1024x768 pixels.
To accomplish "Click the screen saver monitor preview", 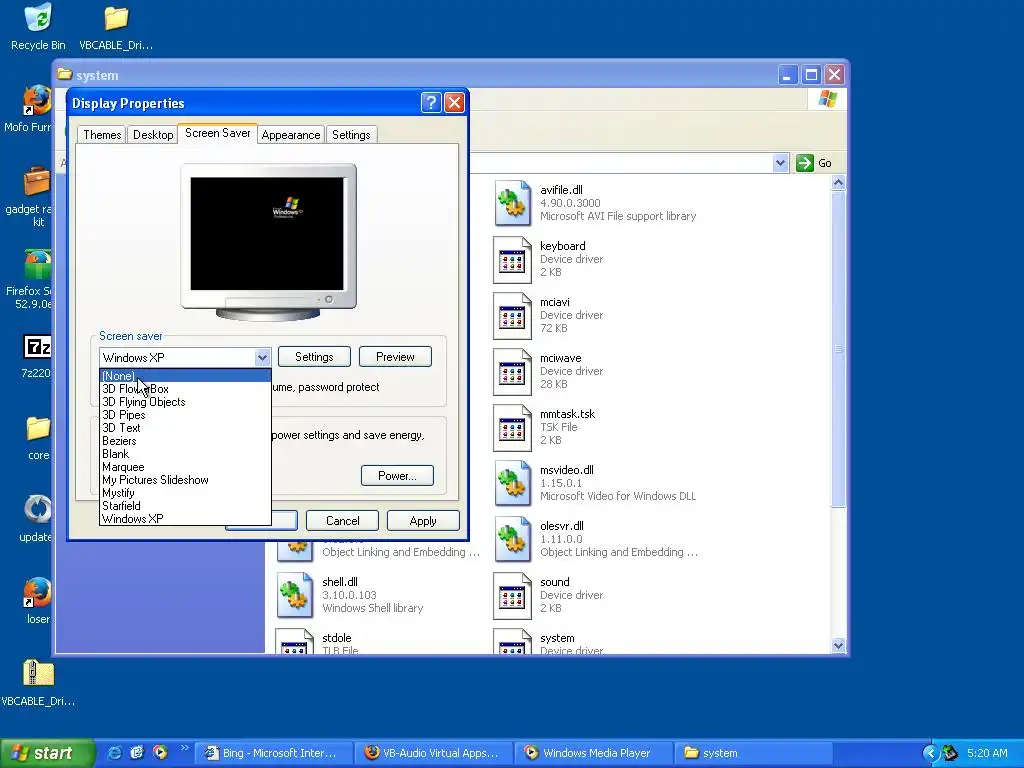I will (x=268, y=242).
